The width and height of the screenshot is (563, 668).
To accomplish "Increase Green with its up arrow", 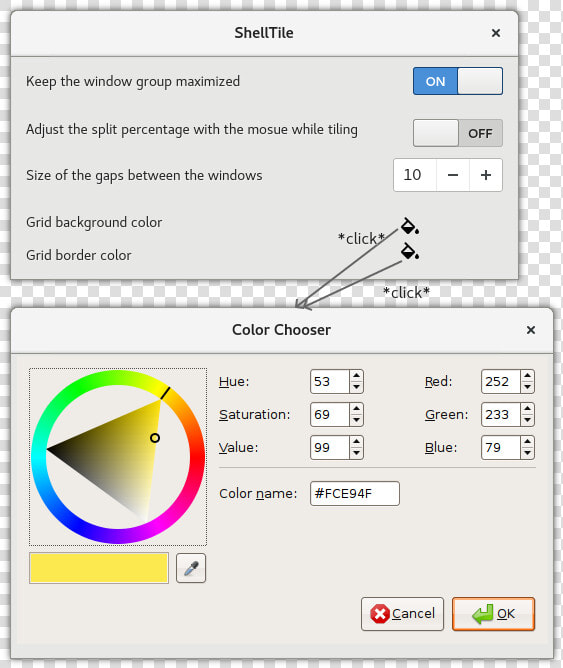I will click(528, 409).
